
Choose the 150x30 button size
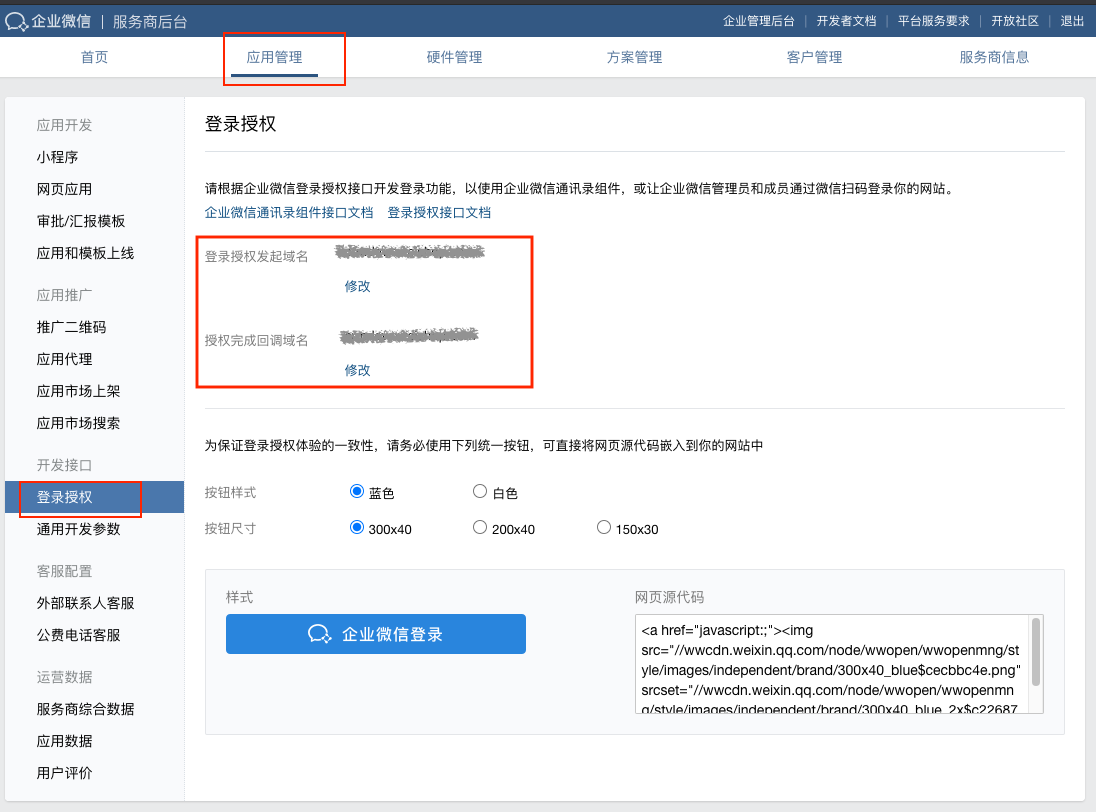tap(603, 527)
